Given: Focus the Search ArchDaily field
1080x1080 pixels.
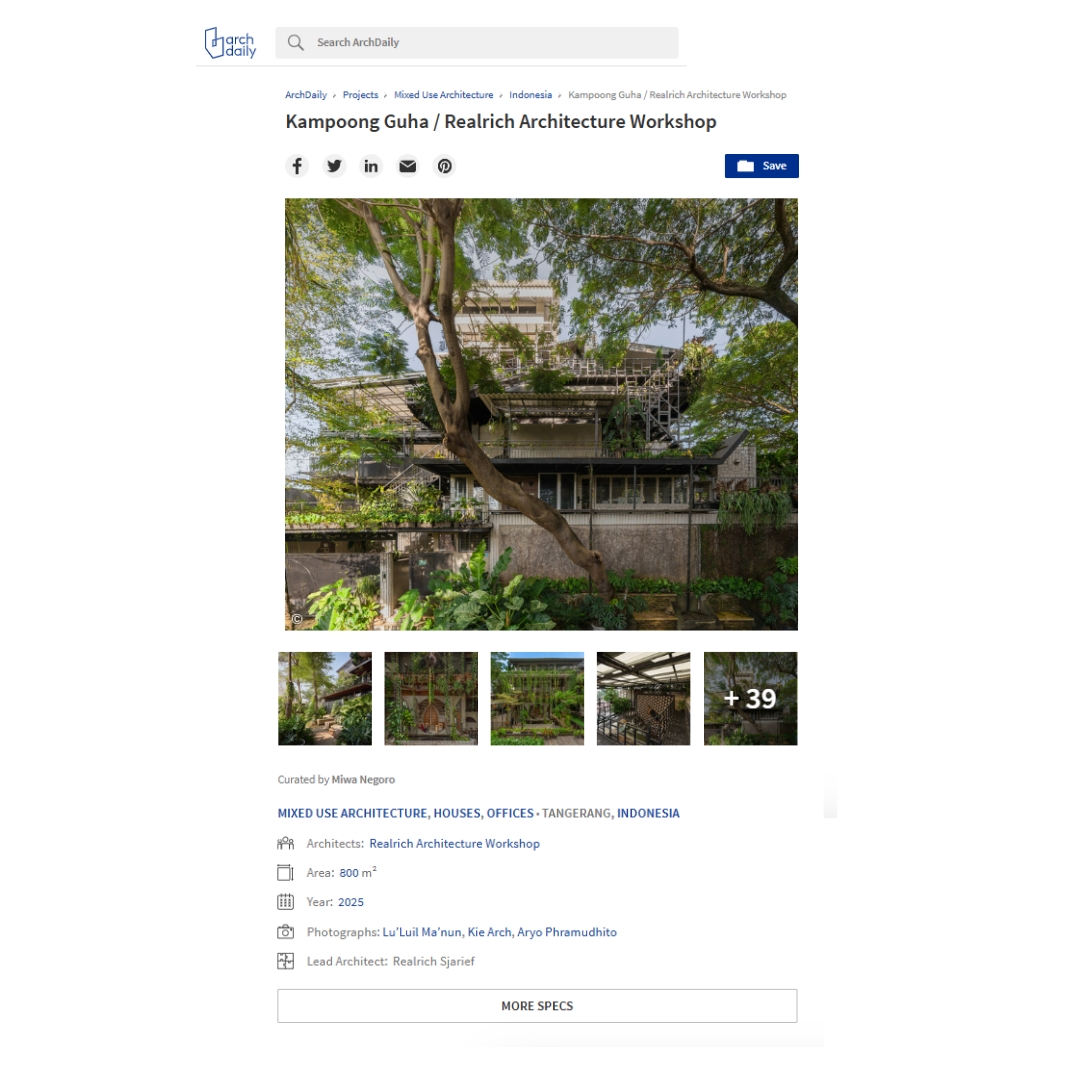Looking at the screenshot, I should coord(477,43).
